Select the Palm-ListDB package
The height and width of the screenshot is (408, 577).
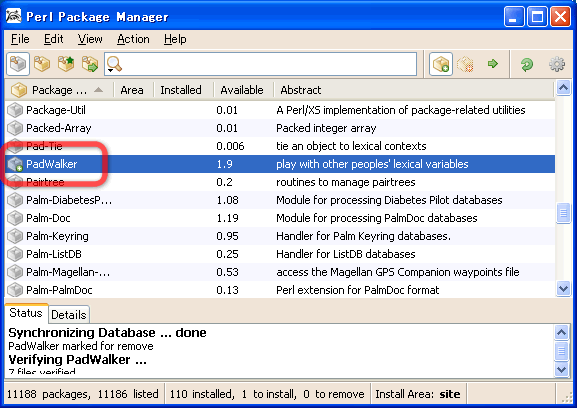point(280,254)
